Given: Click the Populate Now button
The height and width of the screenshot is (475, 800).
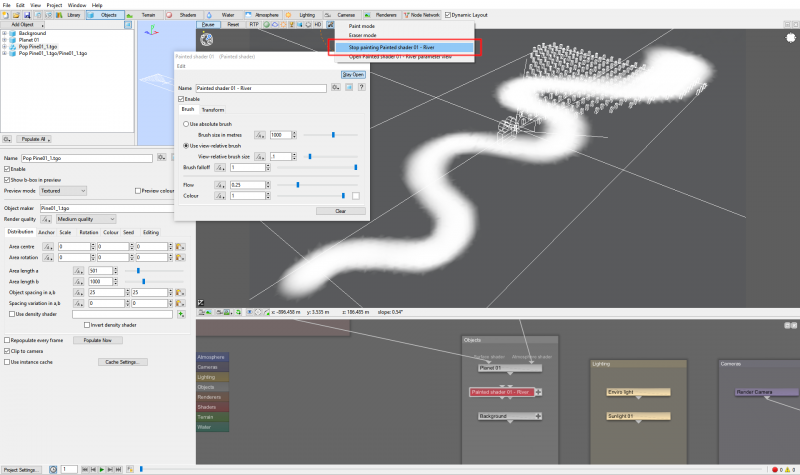Looking at the screenshot, I should 97,340.
